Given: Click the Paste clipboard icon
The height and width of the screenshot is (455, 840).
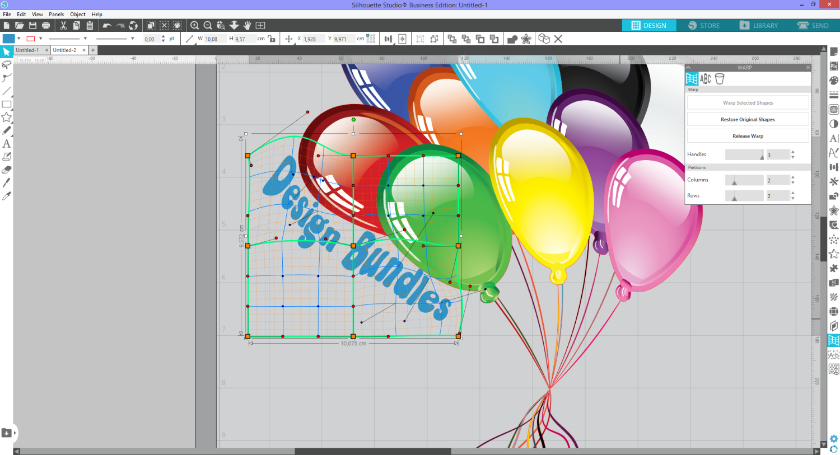Looking at the screenshot, I should click(89, 25).
